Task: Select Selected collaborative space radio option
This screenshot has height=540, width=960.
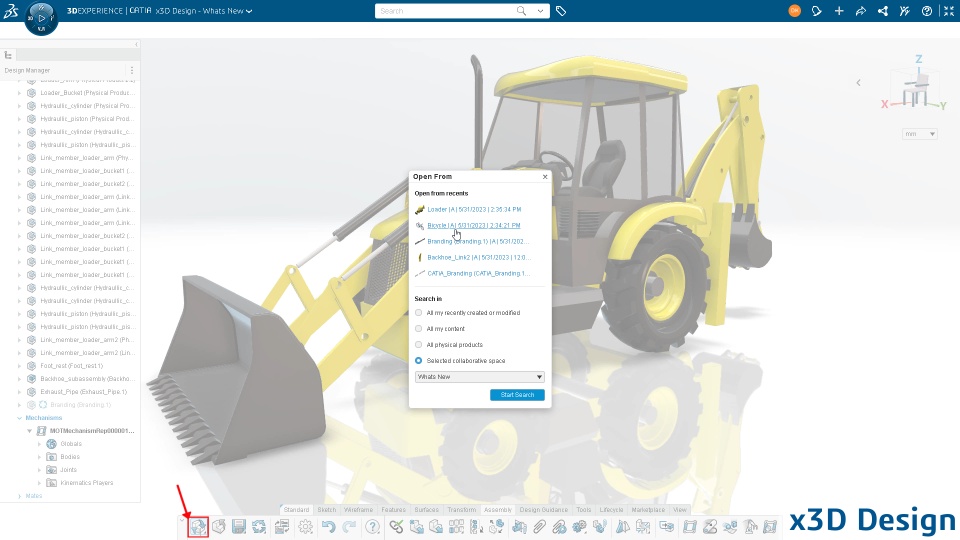Action: (x=419, y=361)
